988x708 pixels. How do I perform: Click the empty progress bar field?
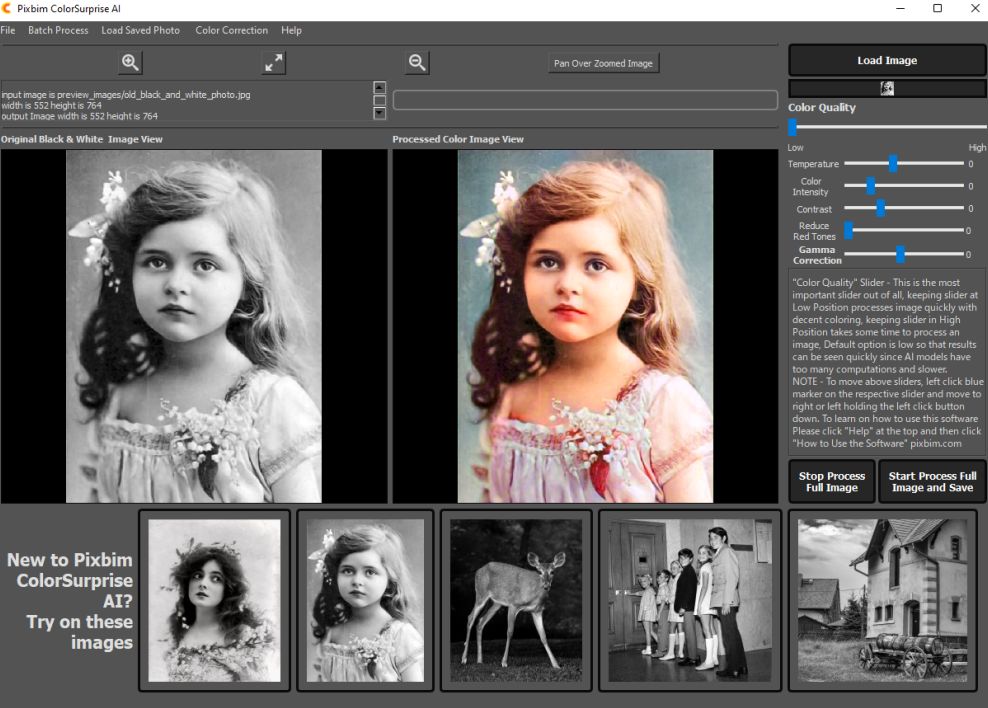[585, 100]
